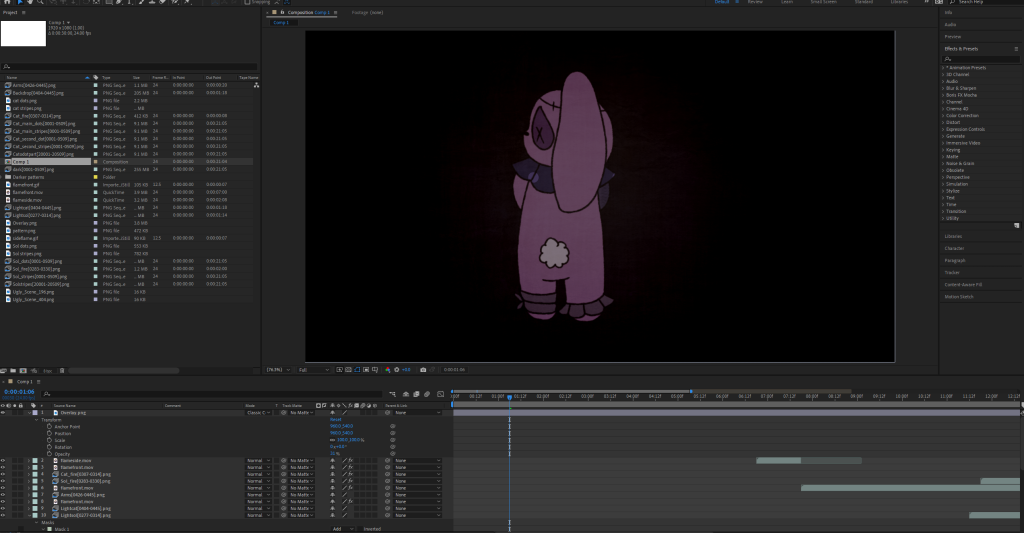Hide Lightsol[0277-0314].png layer eye
Viewport: 1024px width, 533px height.
coord(3,515)
